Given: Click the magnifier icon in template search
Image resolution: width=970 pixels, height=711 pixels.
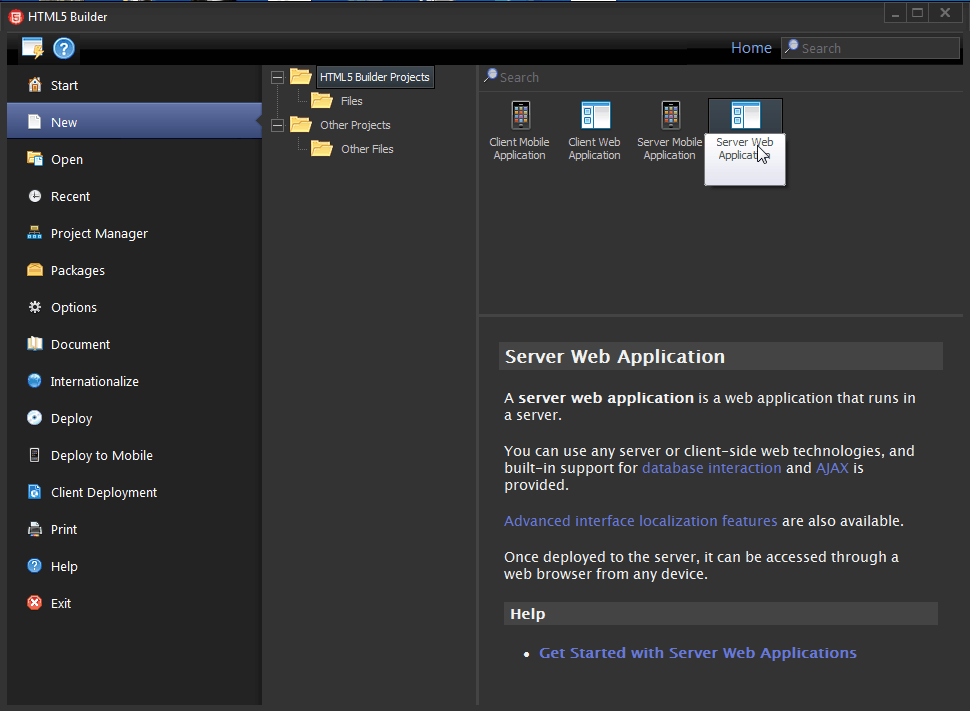Looking at the screenshot, I should pos(491,75).
